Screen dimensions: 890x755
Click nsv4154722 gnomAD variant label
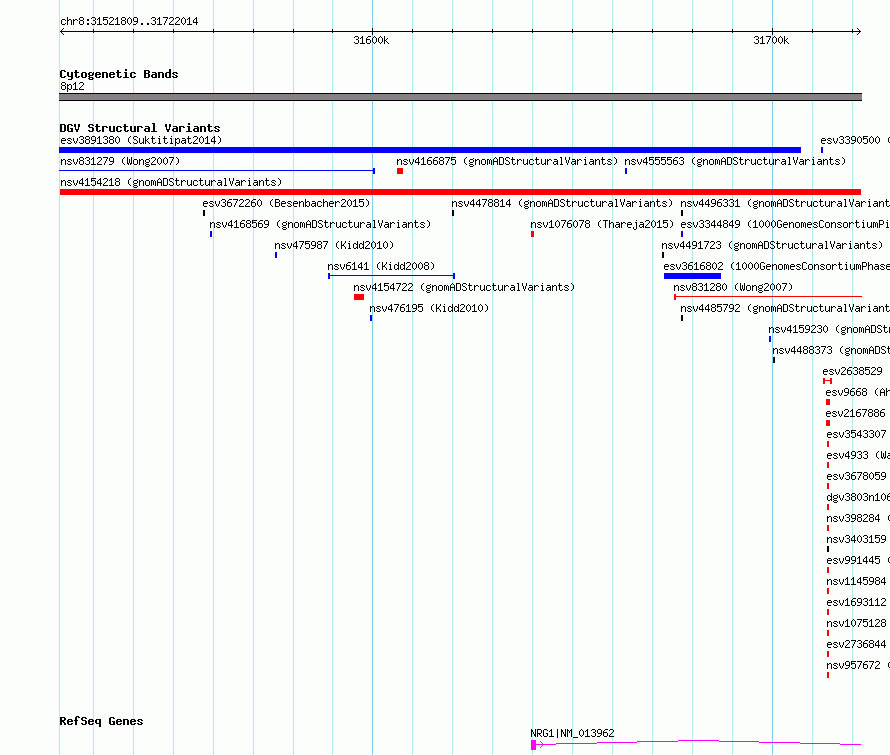pyautogui.click(x=464, y=287)
